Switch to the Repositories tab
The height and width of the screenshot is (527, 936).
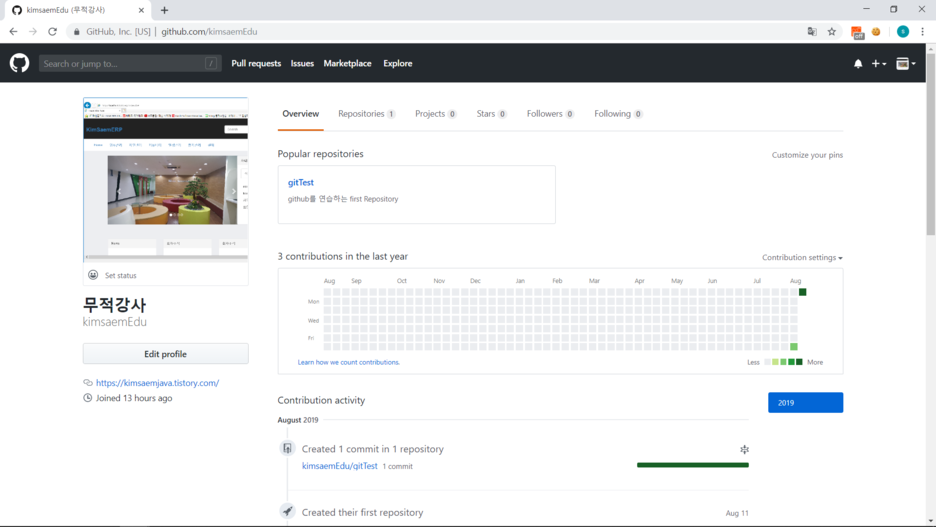pyautogui.click(x=367, y=114)
